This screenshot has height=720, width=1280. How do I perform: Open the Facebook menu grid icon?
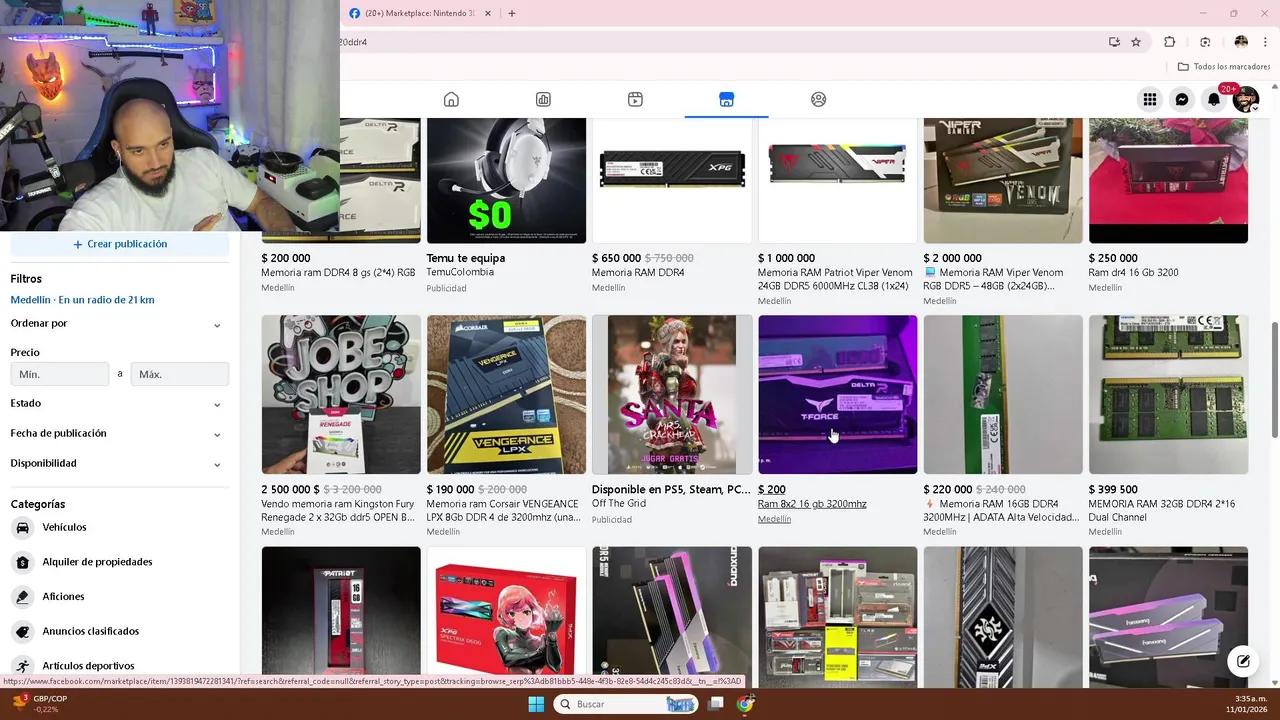pyautogui.click(x=1150, y=99)
